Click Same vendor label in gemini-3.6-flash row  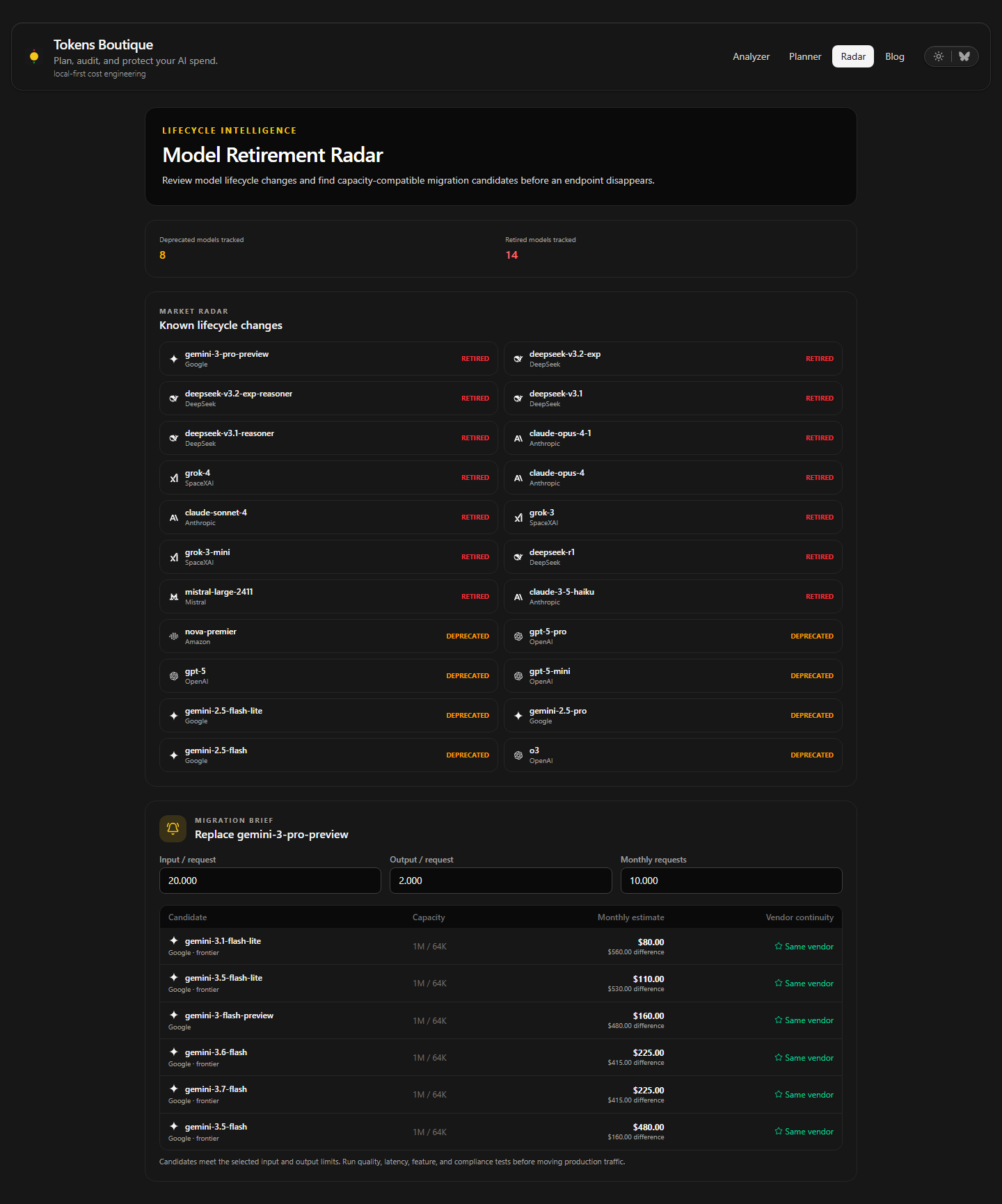point(809,1058)
